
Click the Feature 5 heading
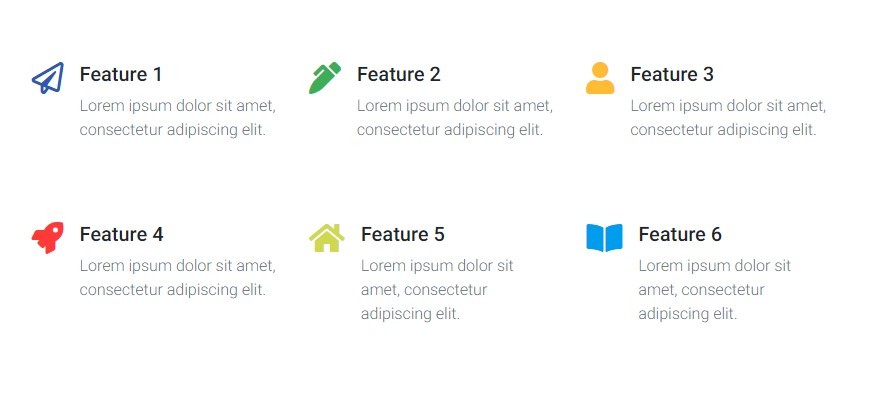pyautogui.click(x=403, y=234)
